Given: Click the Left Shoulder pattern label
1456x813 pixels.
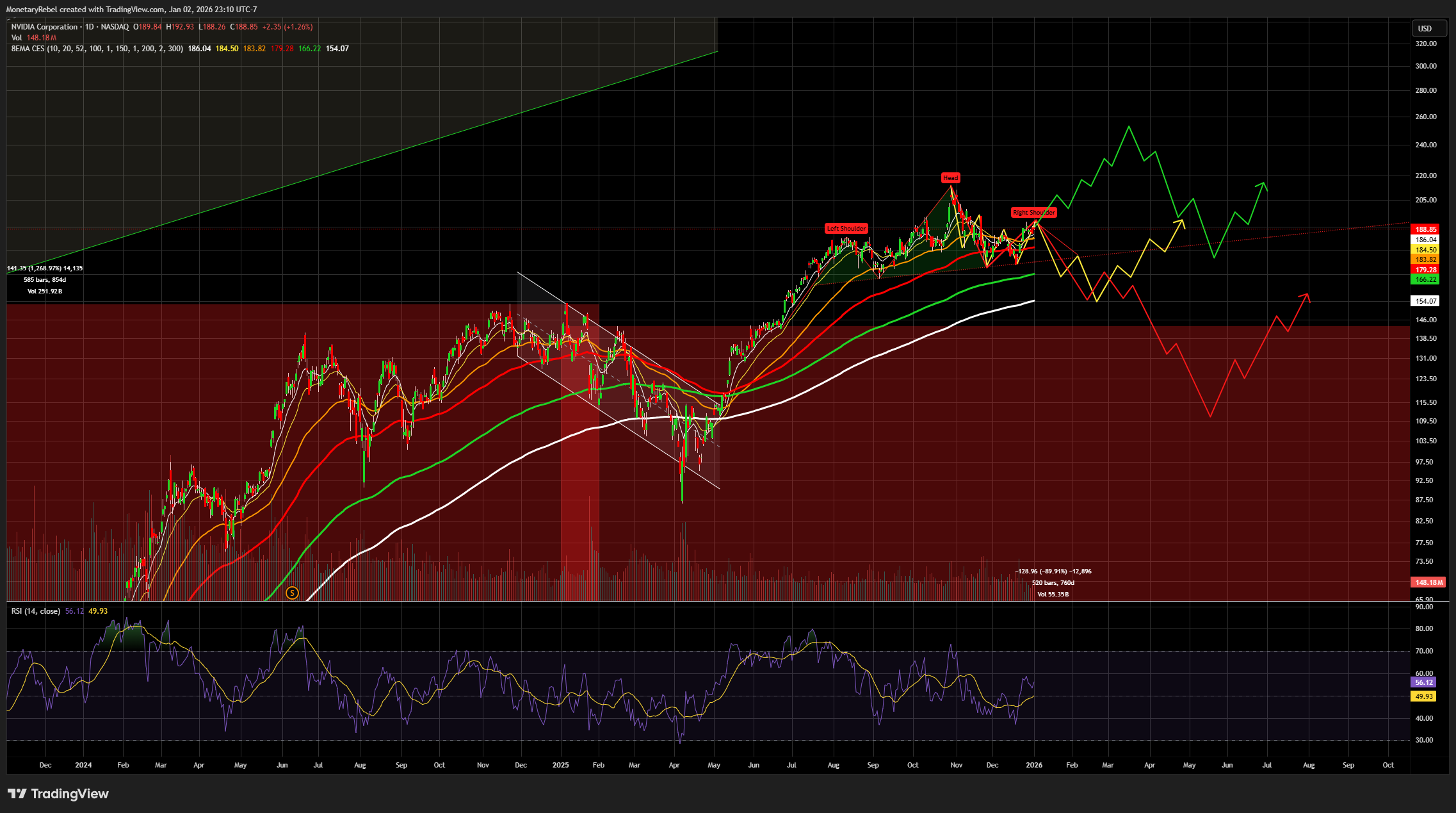Looking at the screenshot, I should 846,228.
